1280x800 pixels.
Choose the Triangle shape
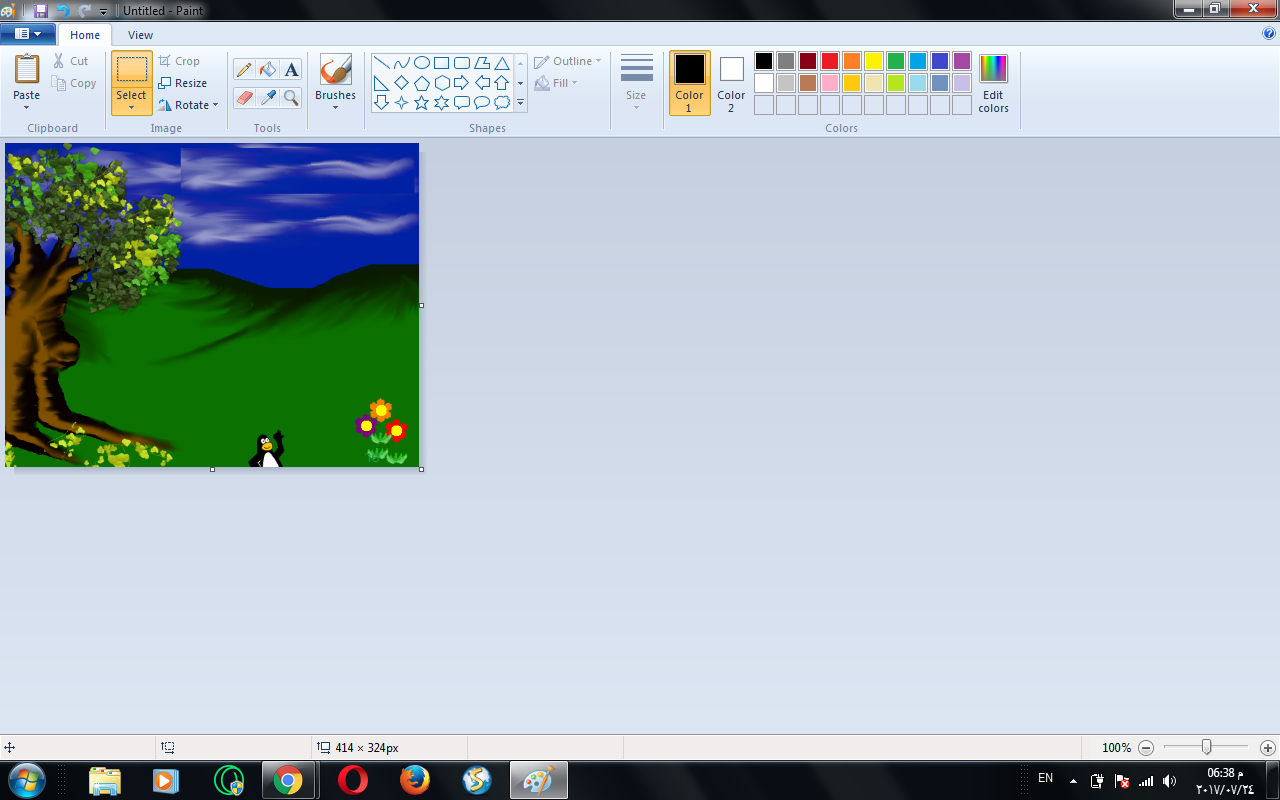click(x=501, y=63)
